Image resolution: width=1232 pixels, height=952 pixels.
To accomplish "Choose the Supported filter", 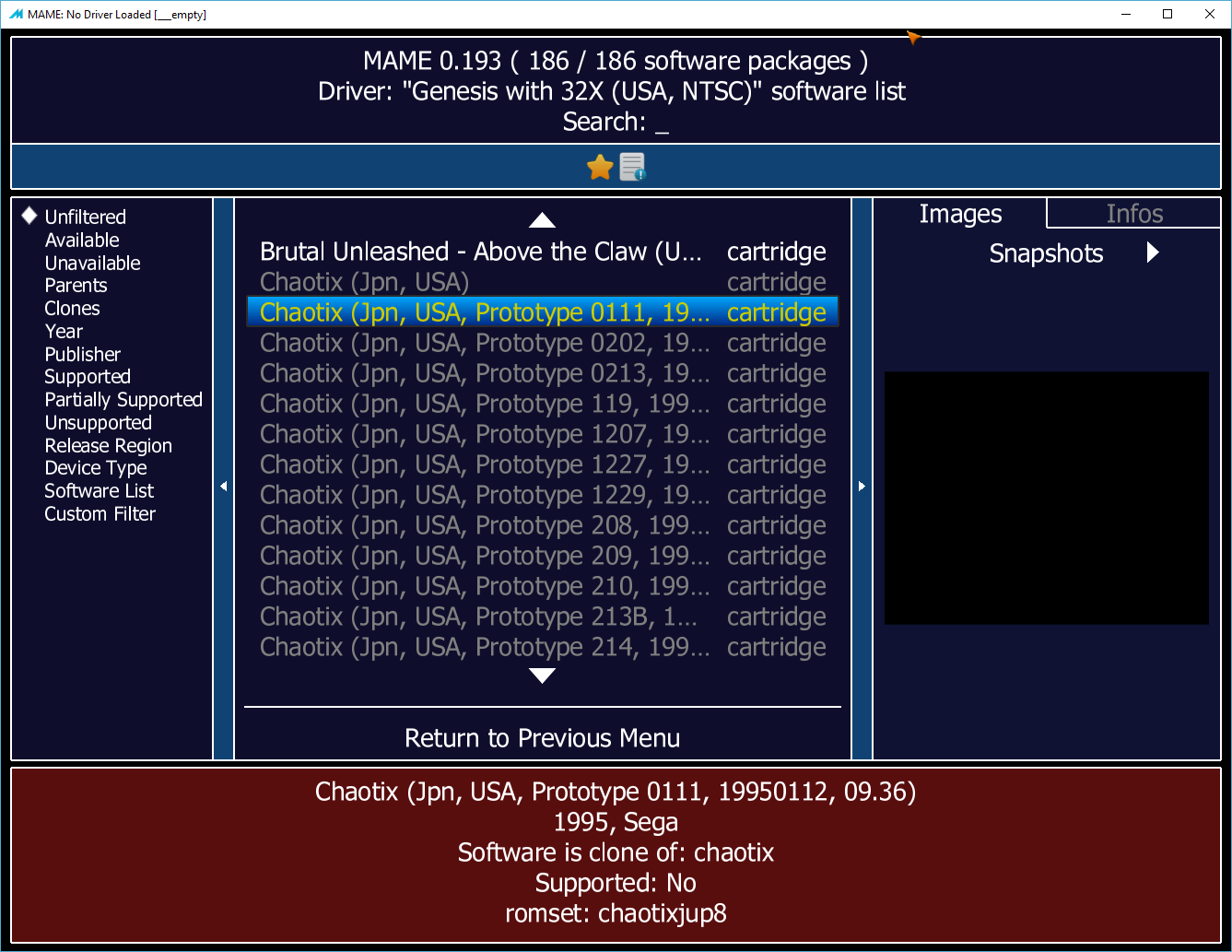I will pyautogui.click(x=88, y=377).
